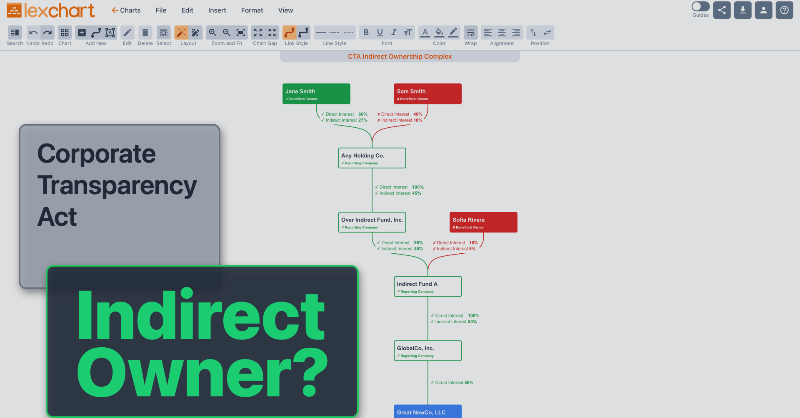Shrink the chart gap
This screenshot has height=418, width=800.
[x=272, y=33]
